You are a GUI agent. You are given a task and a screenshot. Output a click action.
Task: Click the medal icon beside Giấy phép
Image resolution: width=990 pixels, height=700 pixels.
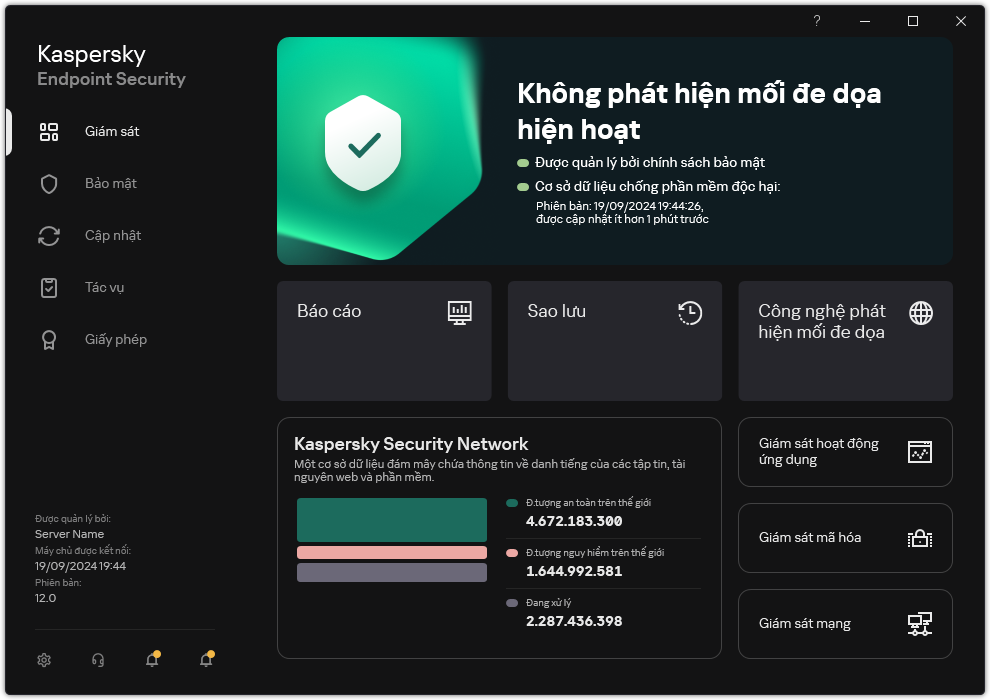pos(49,339)
